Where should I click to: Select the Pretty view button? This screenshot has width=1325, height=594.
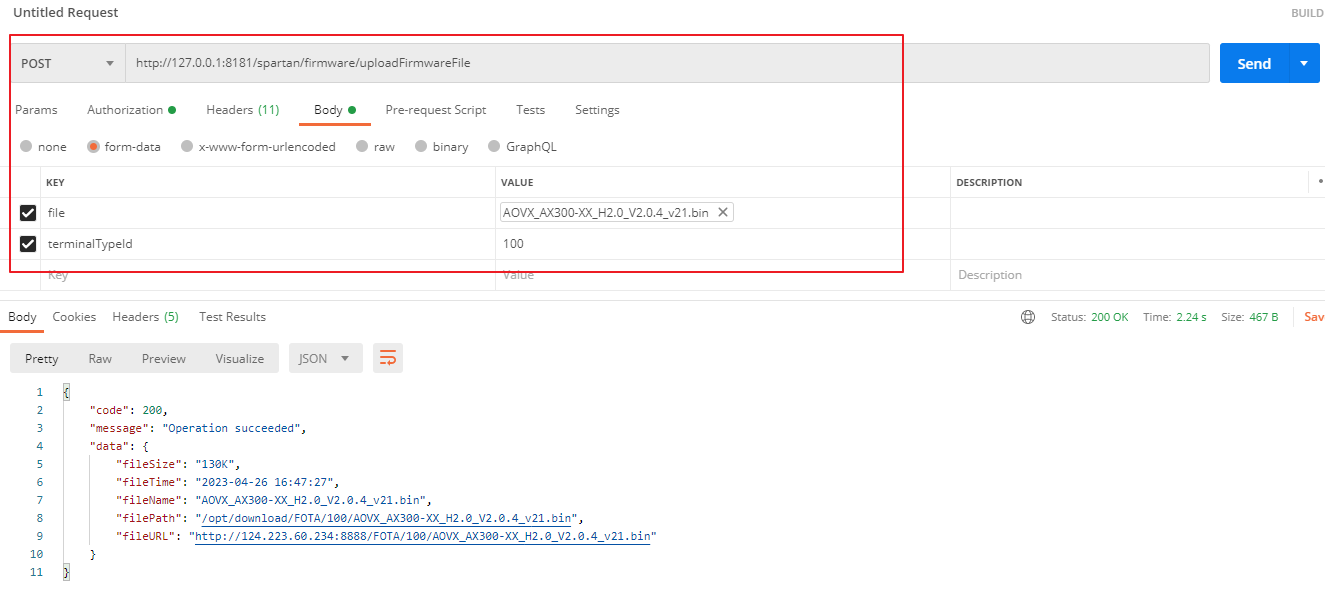pyautogui.click(x=42, y=358)
